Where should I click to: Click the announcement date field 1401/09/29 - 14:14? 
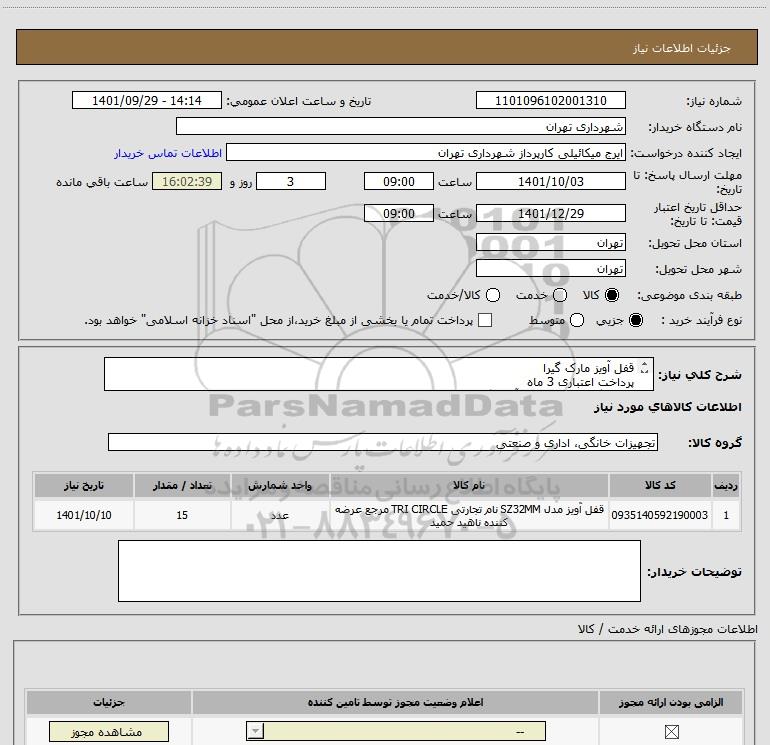point(147,100)
